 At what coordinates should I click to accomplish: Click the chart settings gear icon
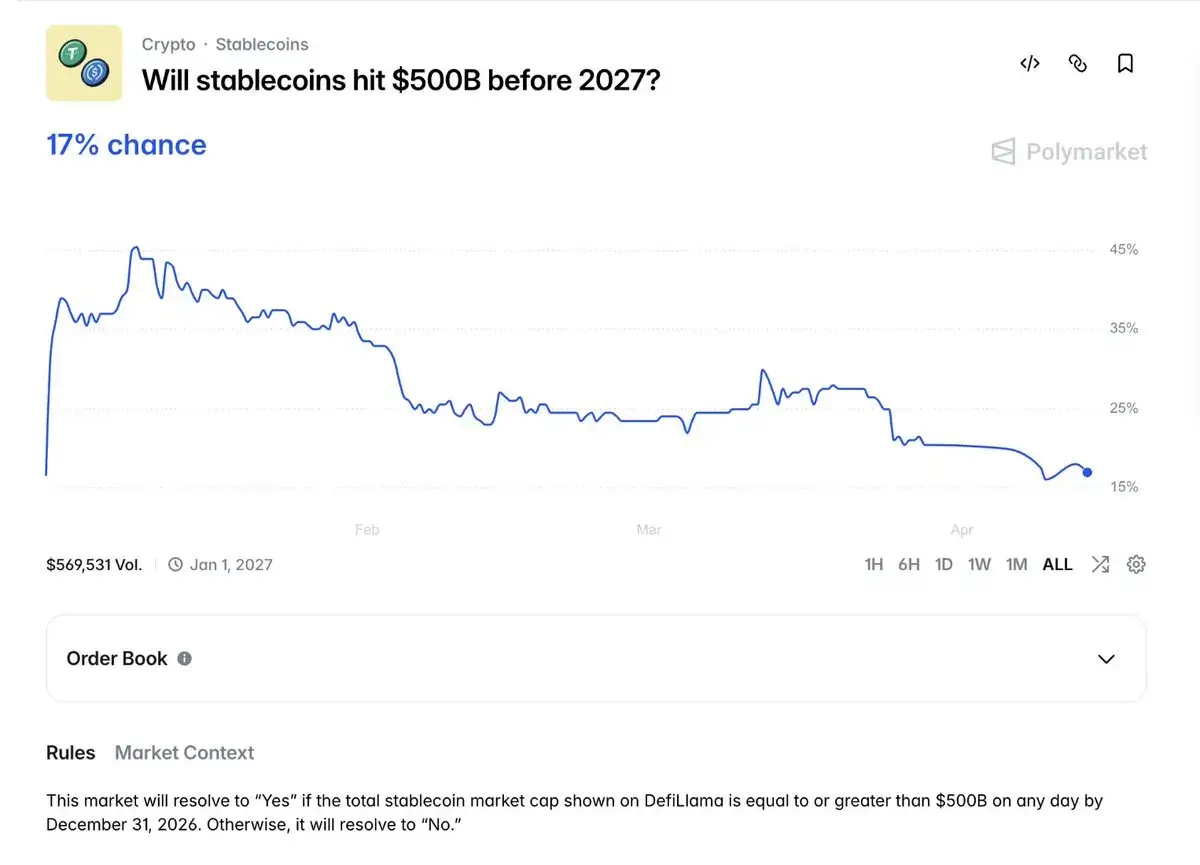point(1136,564)
